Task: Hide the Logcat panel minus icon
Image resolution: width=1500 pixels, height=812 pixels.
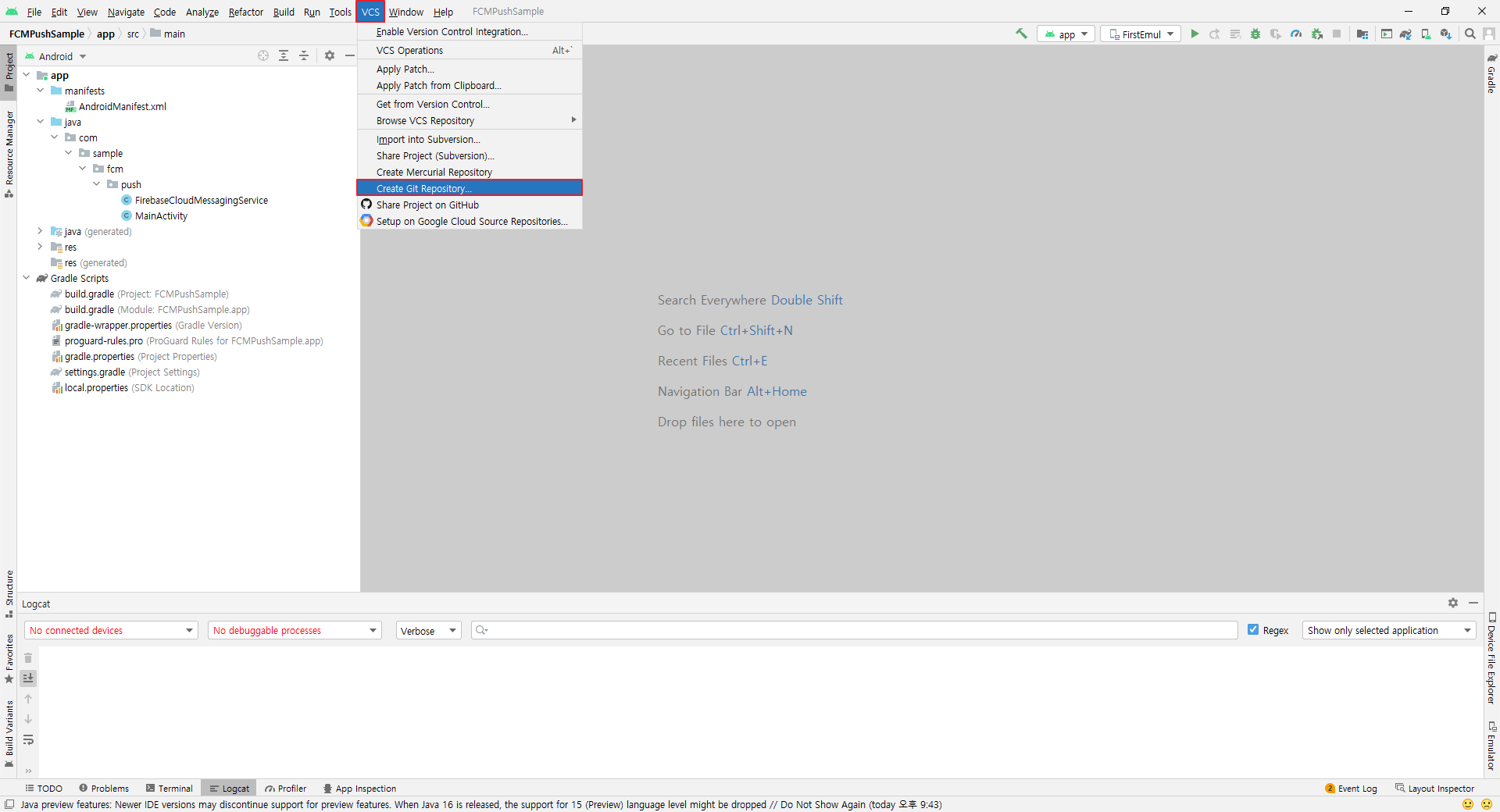Action: pos(1473,603)
